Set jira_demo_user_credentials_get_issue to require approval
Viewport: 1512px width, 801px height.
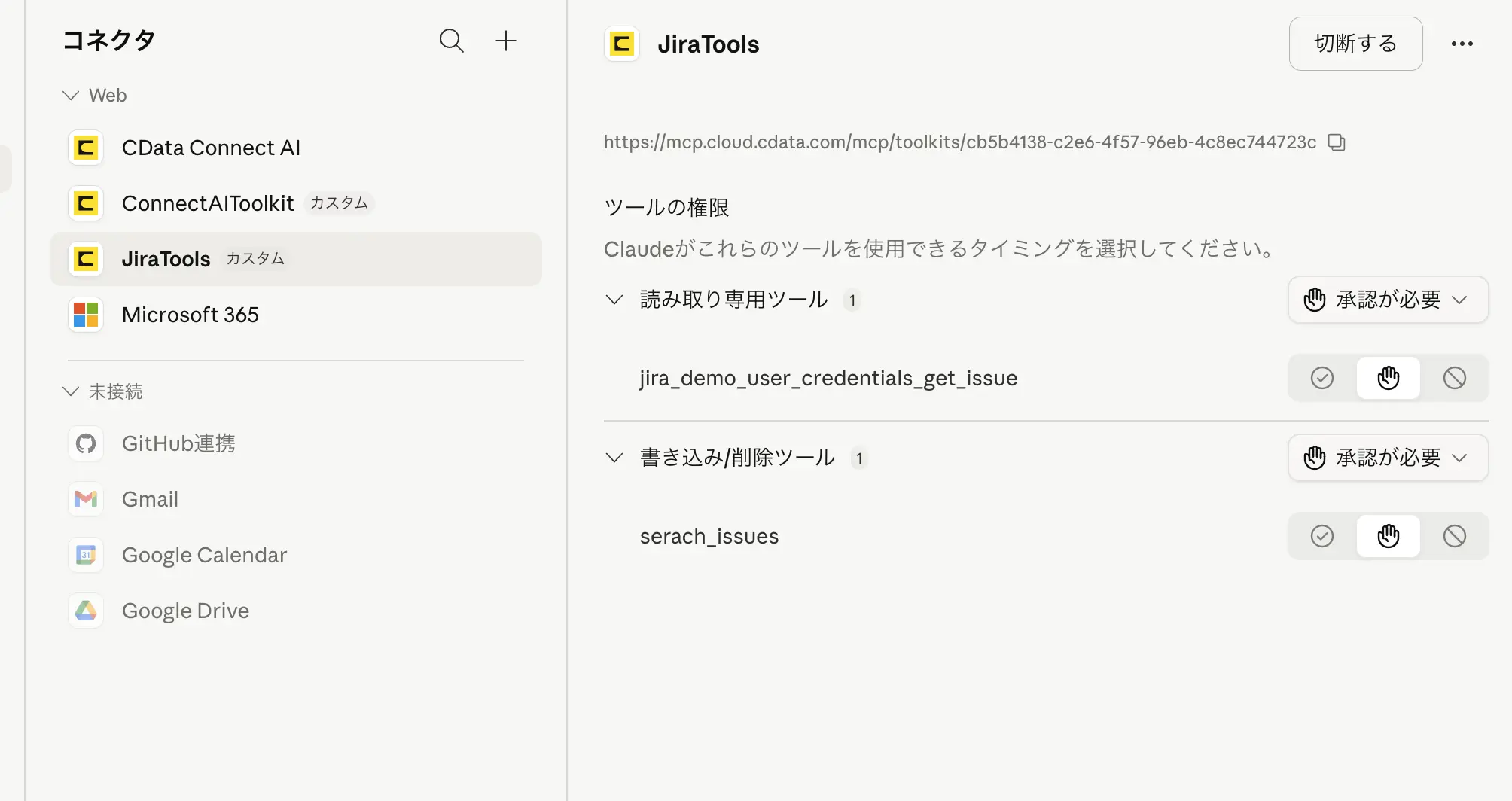coord(1389,378)
